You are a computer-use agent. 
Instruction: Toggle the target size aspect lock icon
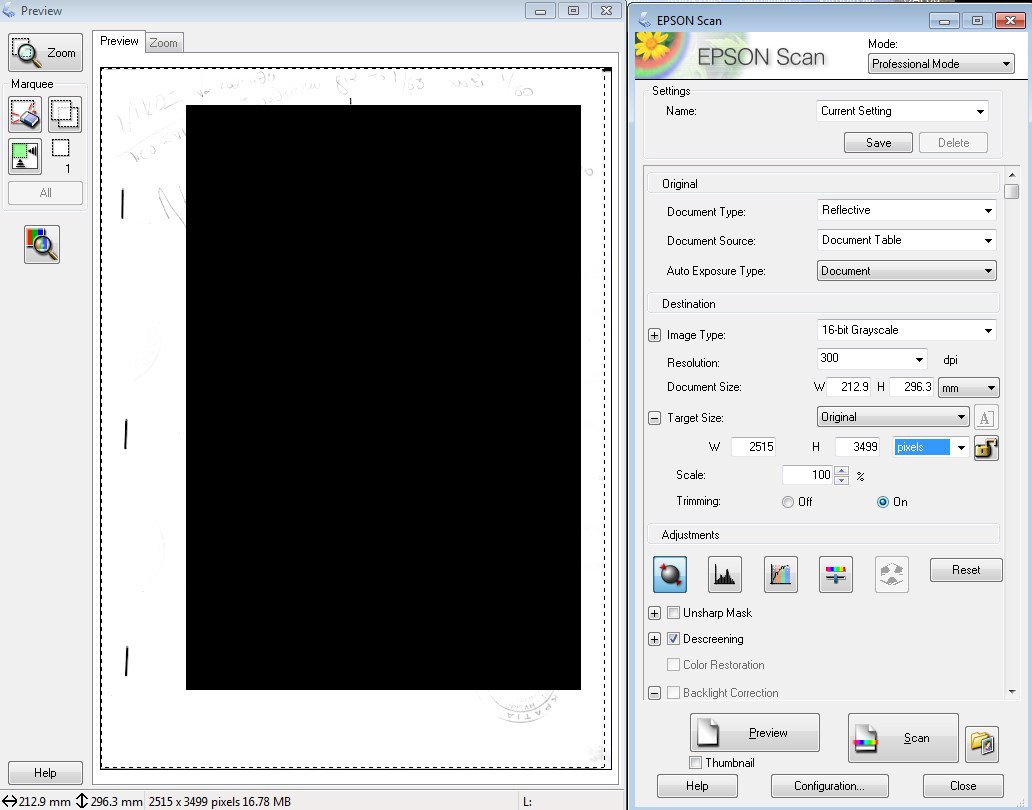pyautogui.click(x=986, y=448)
